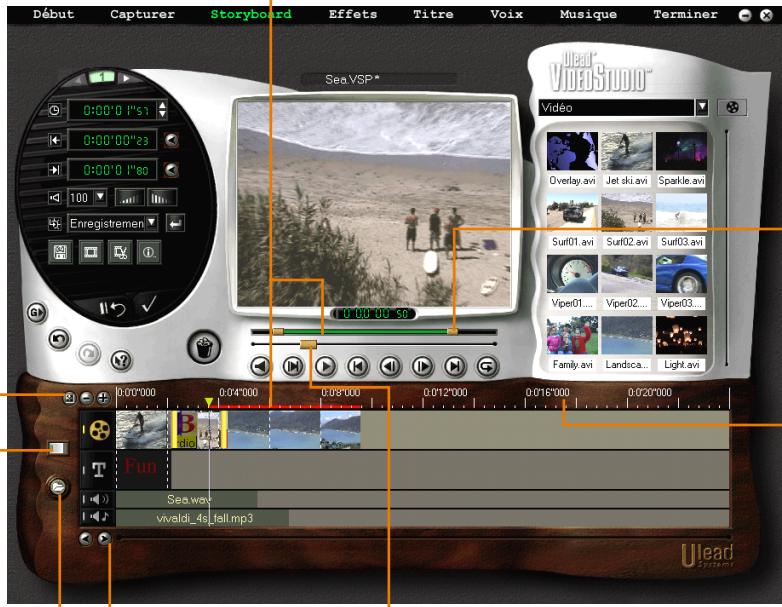Set mark-out with arrow button
This screenshot has height=607, width=782.
click(171, 170)
